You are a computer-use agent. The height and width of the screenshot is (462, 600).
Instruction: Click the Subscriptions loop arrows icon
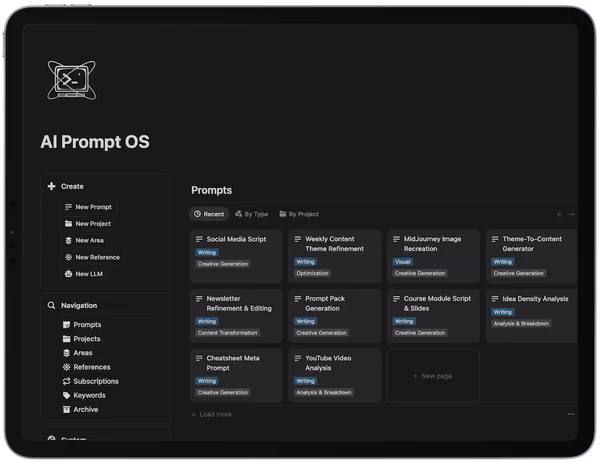66,381
